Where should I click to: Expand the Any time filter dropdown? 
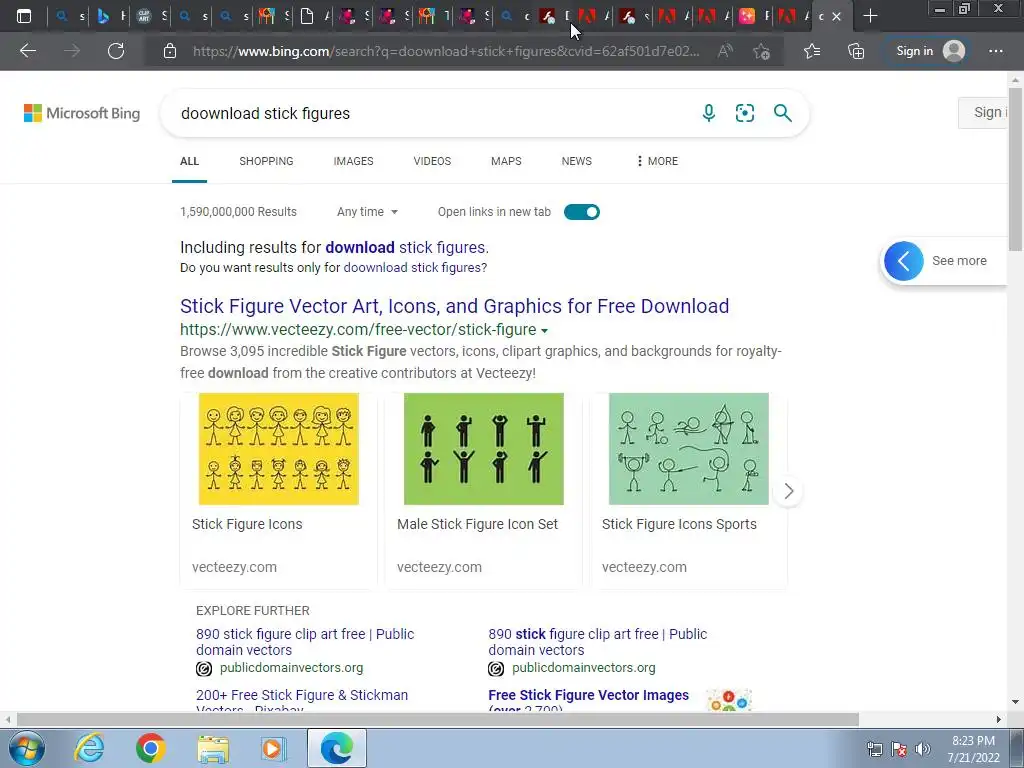pos(367,212)
